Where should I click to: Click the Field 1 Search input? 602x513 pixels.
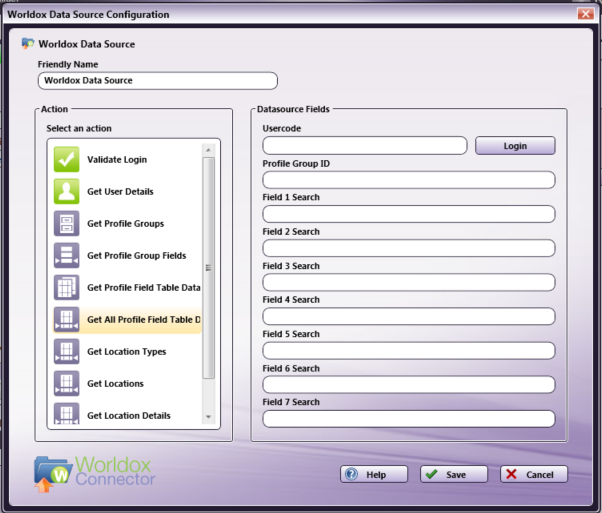pos(408,214)
